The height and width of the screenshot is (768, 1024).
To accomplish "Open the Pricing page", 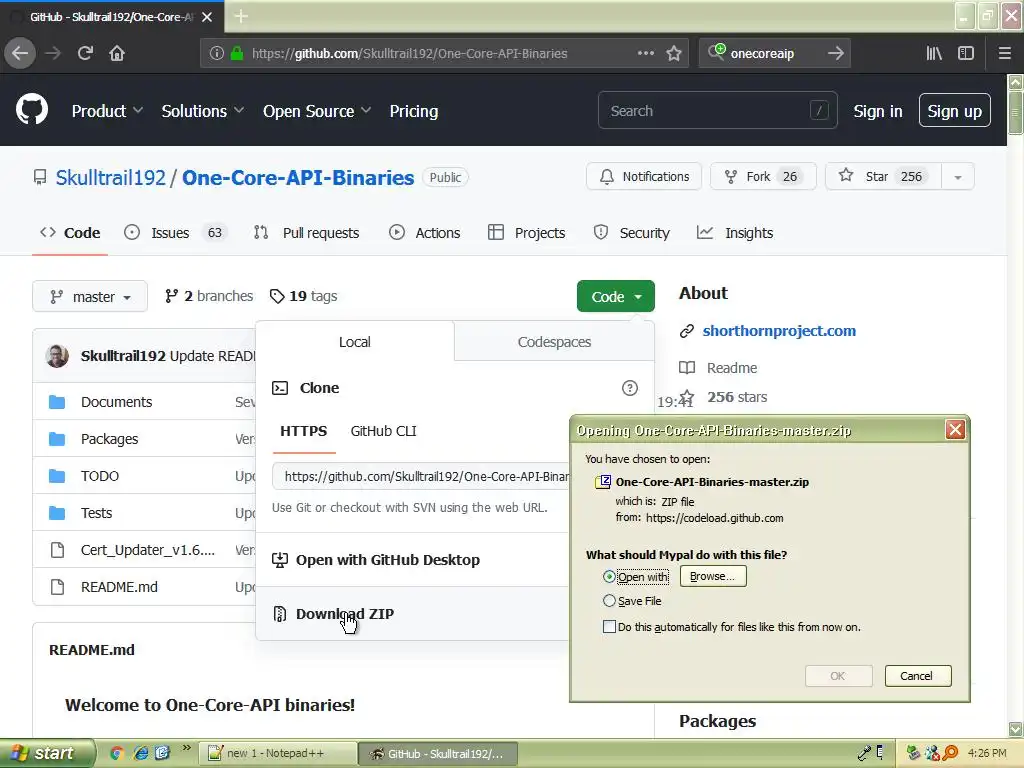I will coord(413,111).
